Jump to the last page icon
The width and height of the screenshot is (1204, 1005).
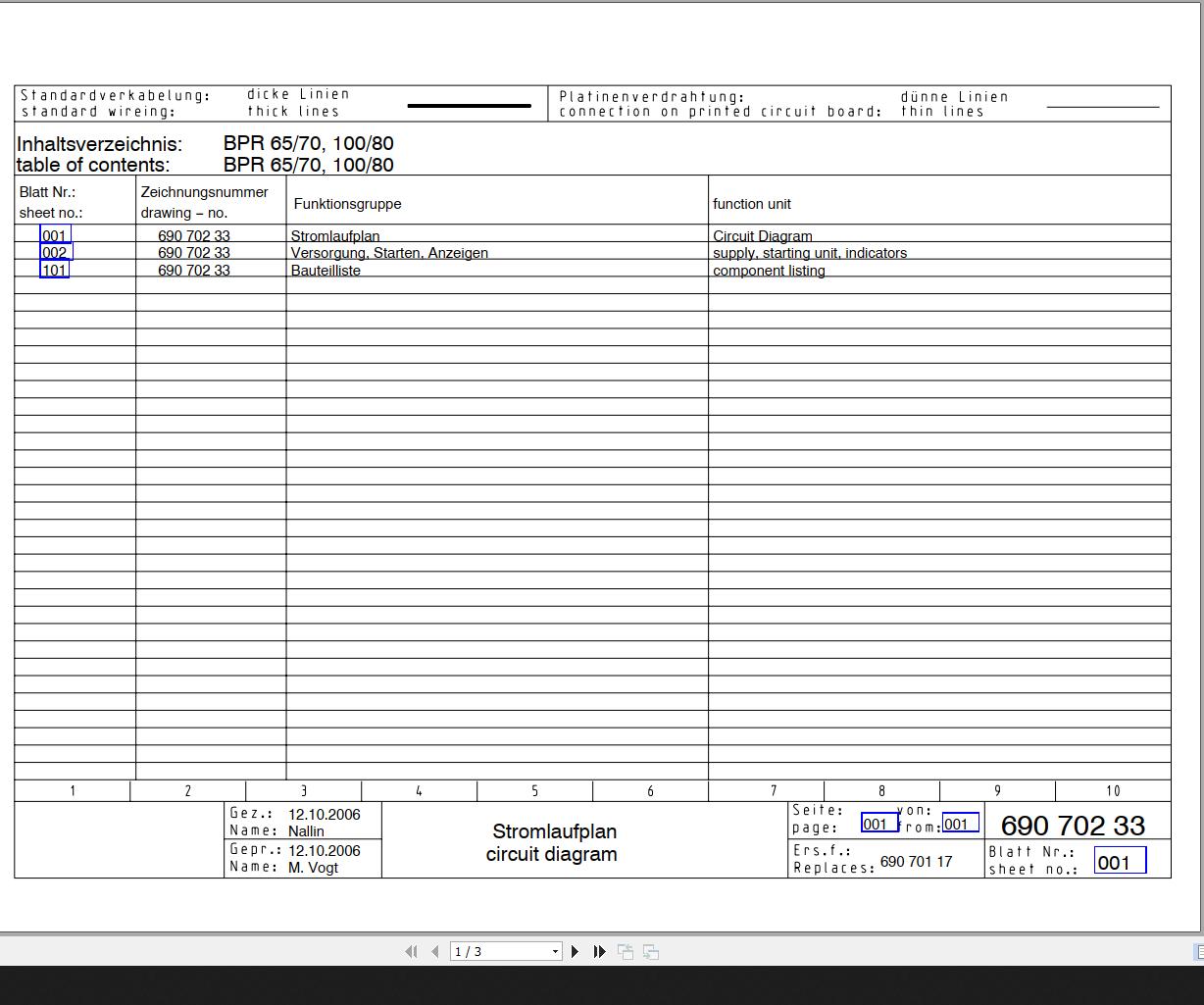pyautogui.click(x=599, y=951)
